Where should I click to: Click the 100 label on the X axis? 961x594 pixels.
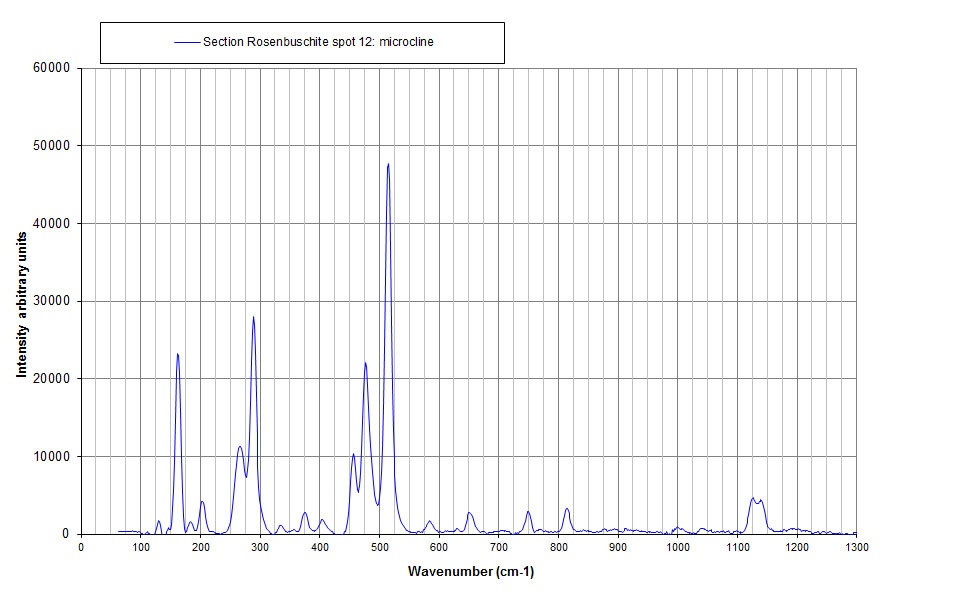coord(140,547)
